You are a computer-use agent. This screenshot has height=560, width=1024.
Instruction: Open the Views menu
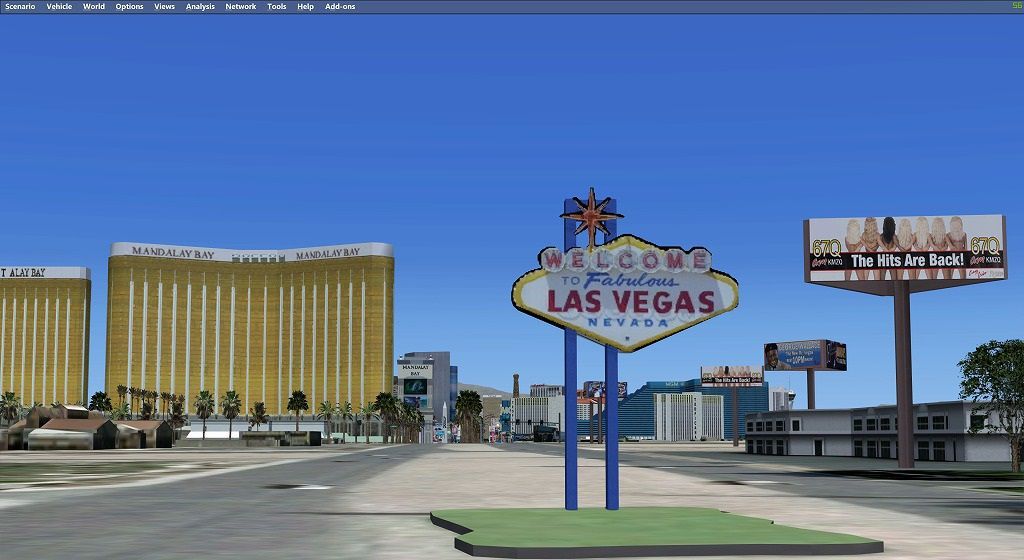pos(165,7)
